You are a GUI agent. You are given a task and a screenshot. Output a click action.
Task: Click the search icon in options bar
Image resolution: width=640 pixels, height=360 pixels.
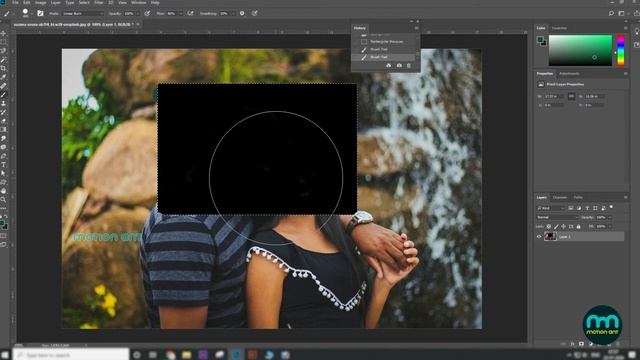point(611,13)
